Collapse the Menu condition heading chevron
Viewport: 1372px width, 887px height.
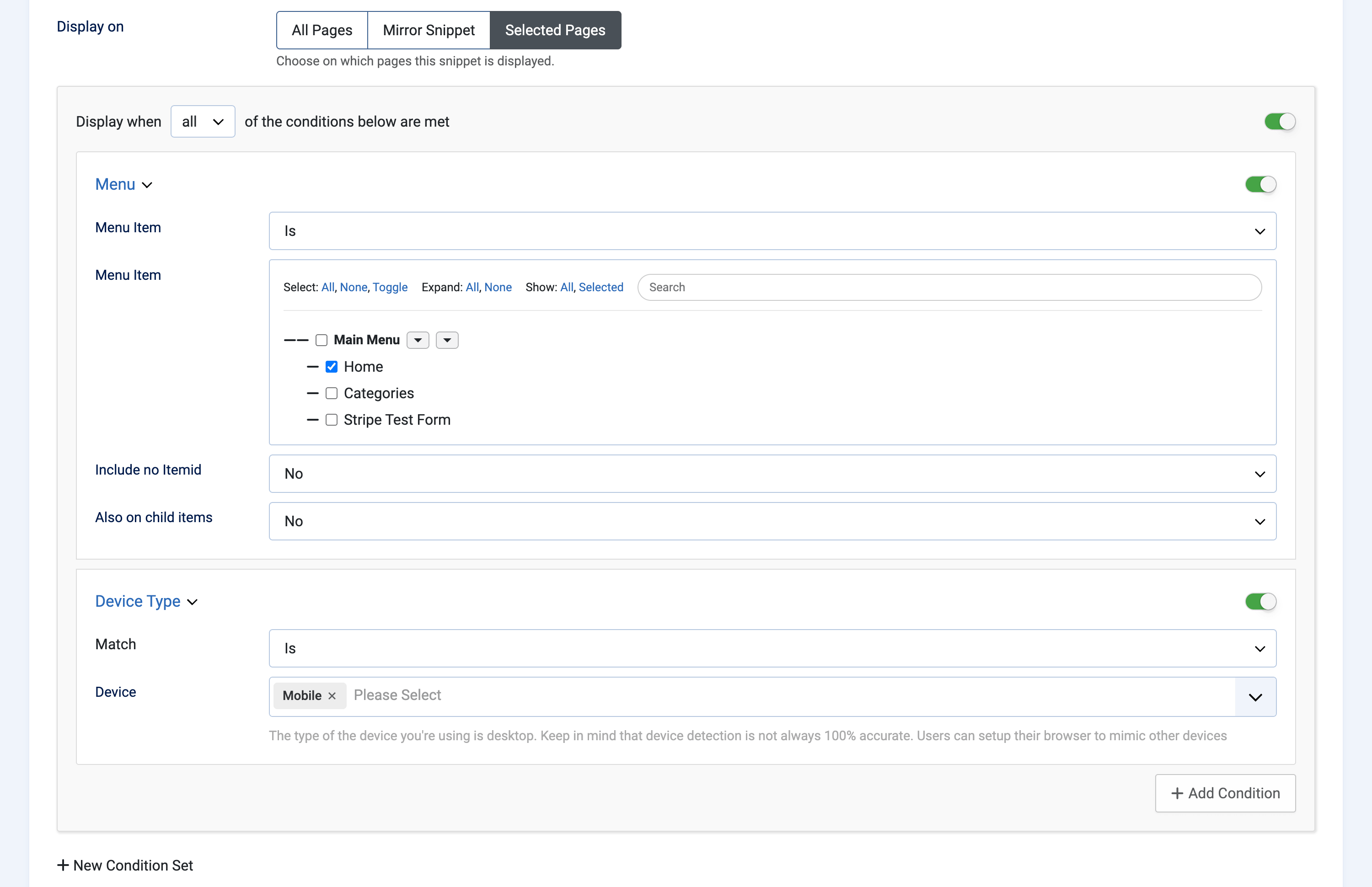(147, 185)
